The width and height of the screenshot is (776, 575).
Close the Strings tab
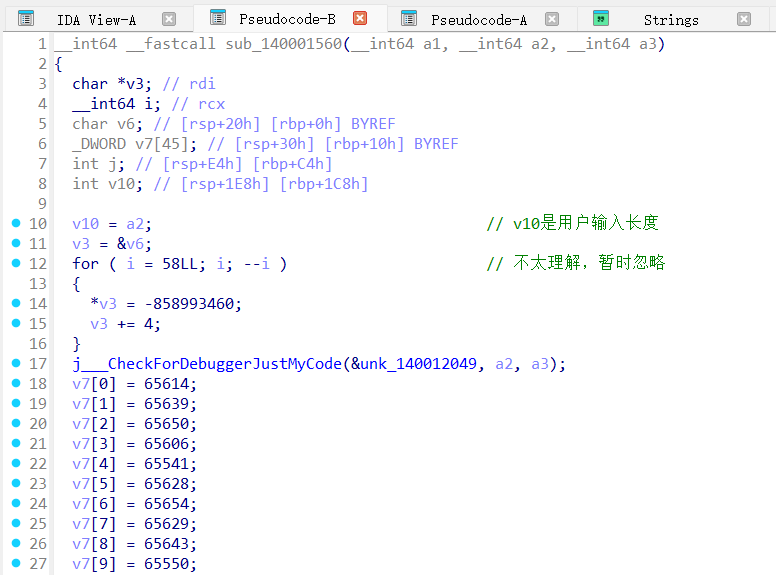coord(744,19)
